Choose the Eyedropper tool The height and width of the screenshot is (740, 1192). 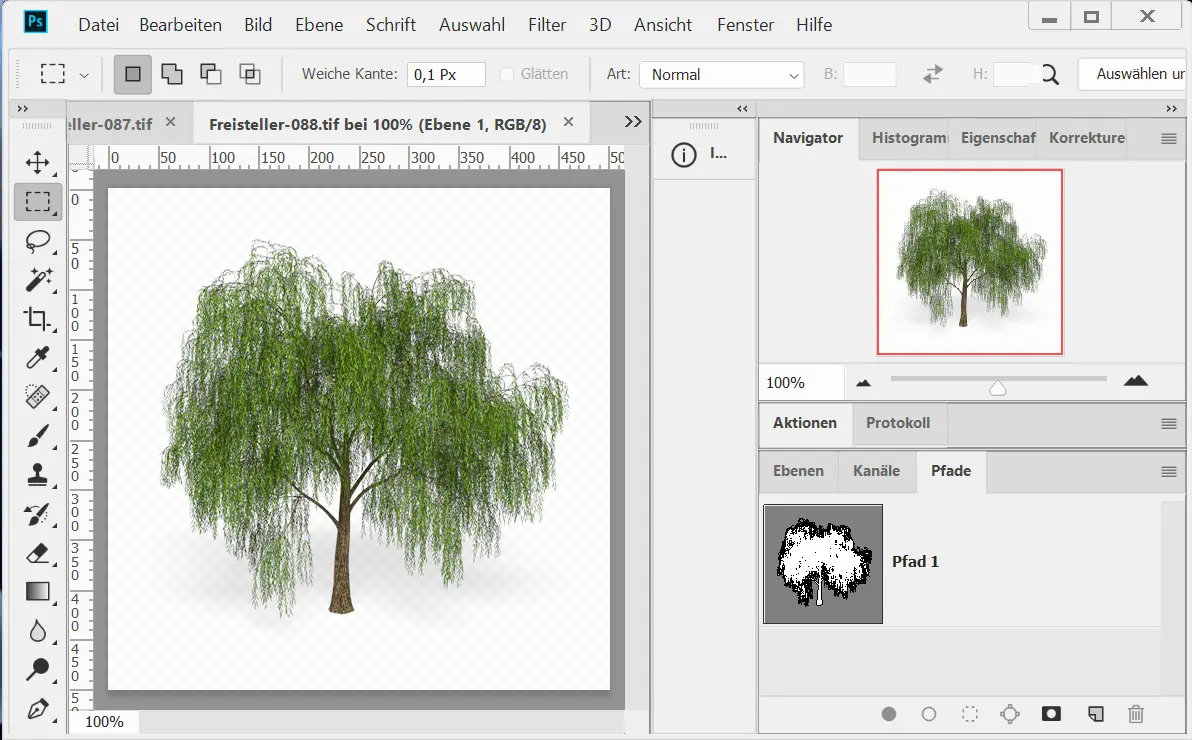[38, 358]
